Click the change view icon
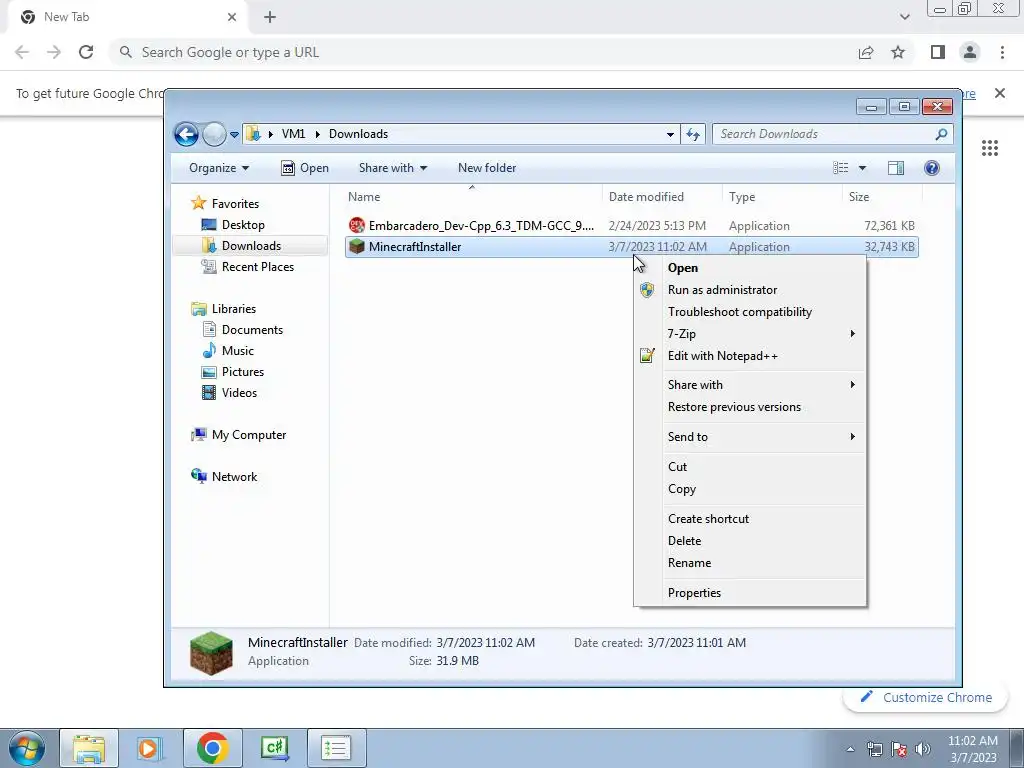The image size is (1024, 768). pyautogui.click(x=840, y=168)
